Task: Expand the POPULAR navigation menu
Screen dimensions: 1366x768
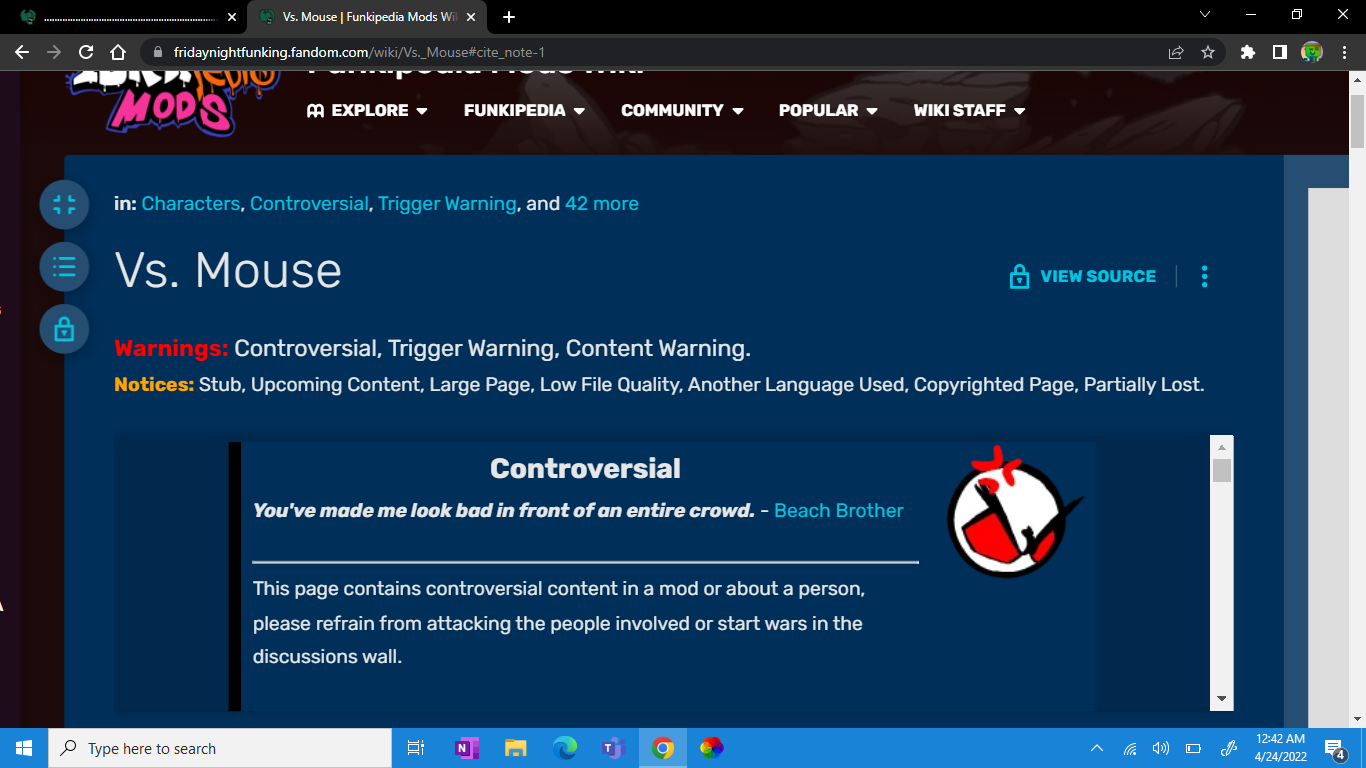Action: click(x=828, y=110)
